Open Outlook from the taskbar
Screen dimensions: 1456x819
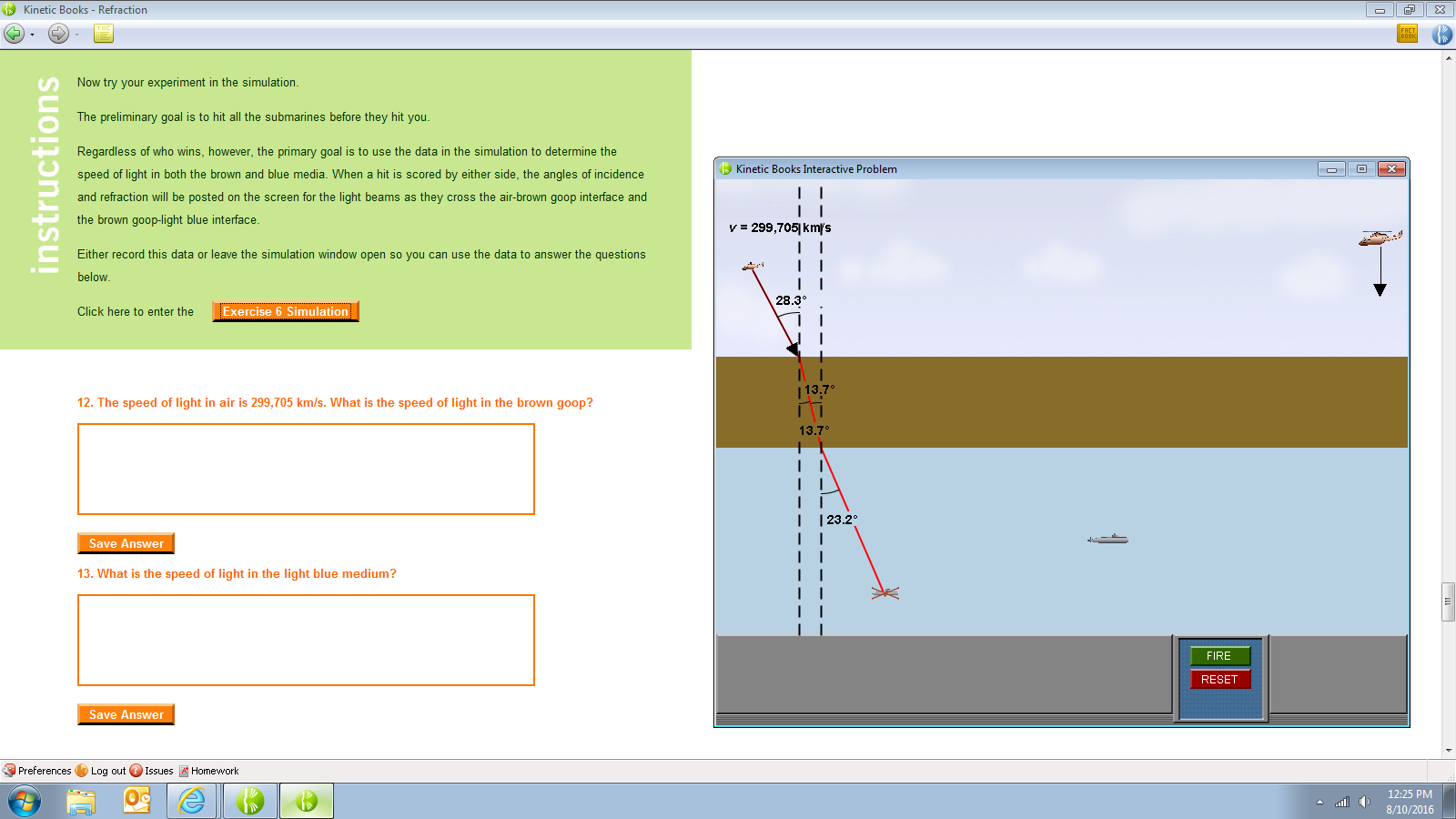click(136, 802)
